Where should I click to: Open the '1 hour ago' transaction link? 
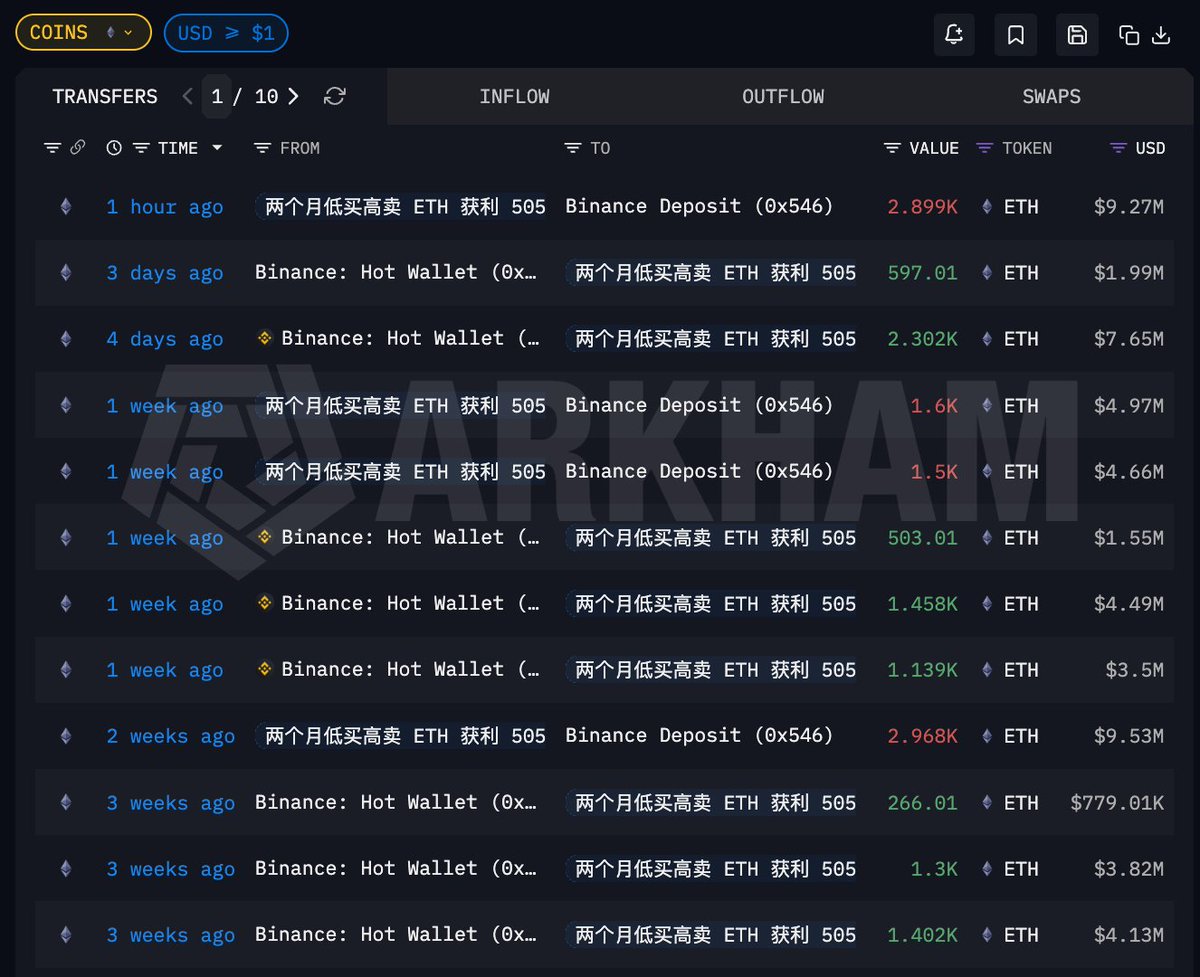(165, 207)
